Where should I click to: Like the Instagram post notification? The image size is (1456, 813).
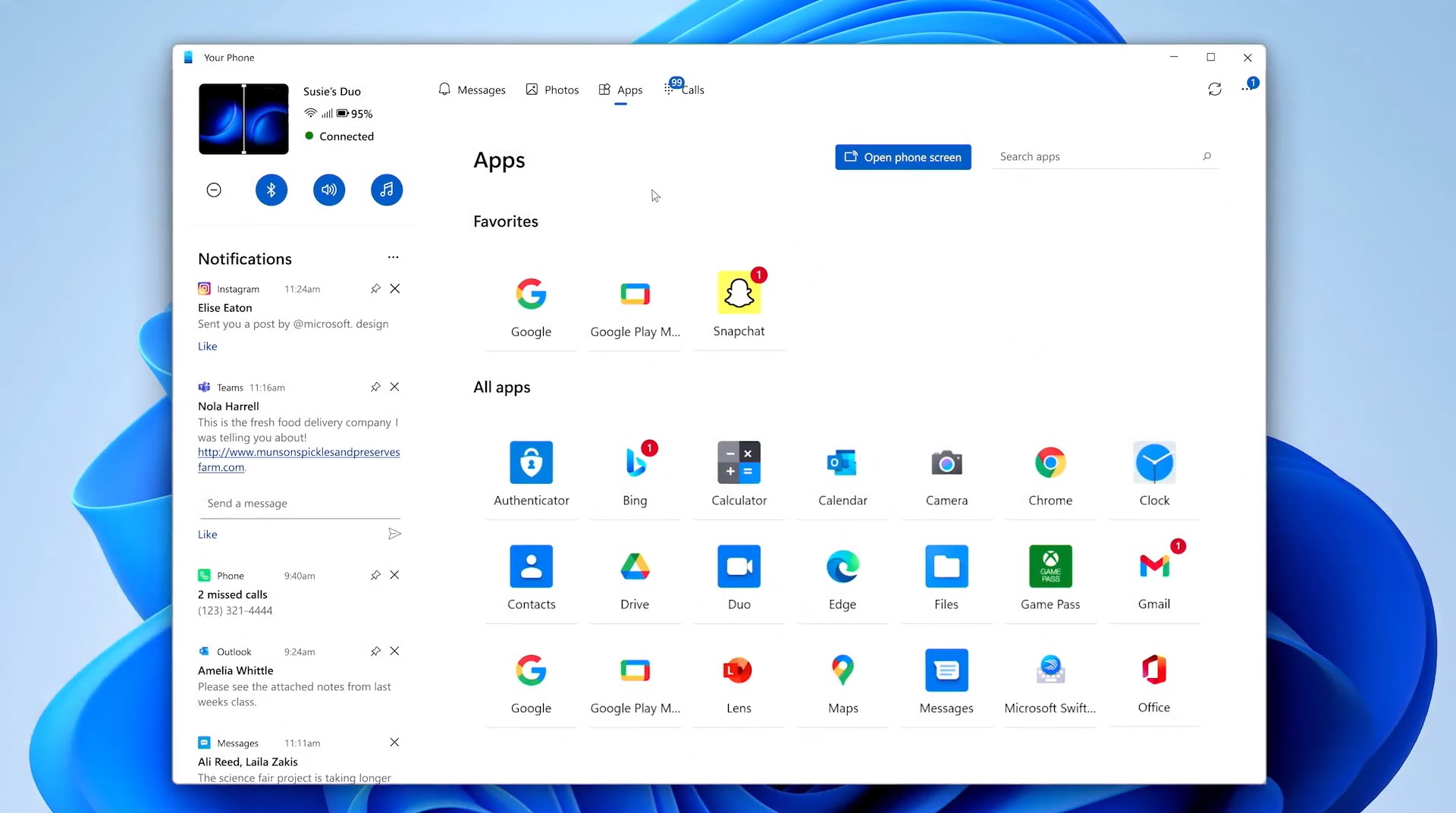[x=207, y=346]
